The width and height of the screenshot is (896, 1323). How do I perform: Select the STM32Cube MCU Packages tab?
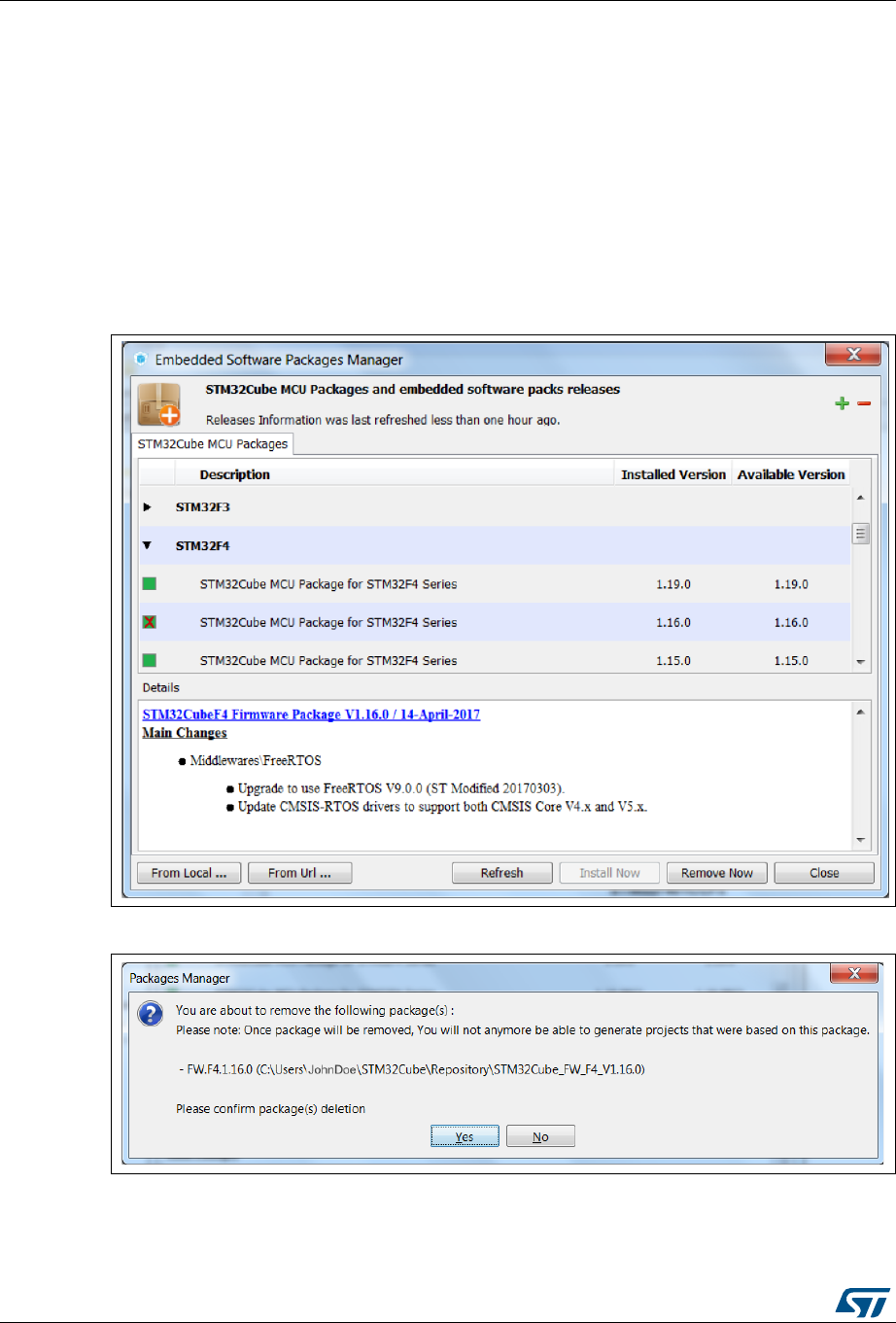point(213,444)
